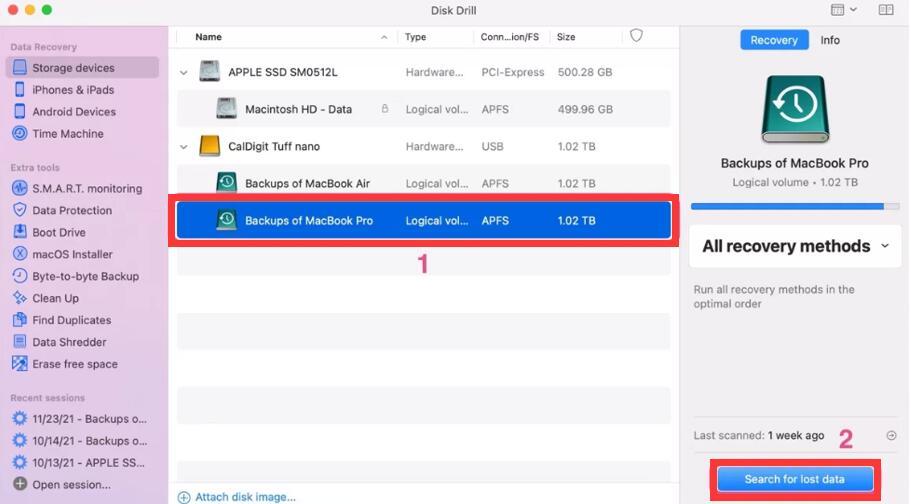Image resolution: width=911 pixels, height=504 pixels.
Task: Click arrow icon next to Last scanned
Action: [x=891, y=435]
